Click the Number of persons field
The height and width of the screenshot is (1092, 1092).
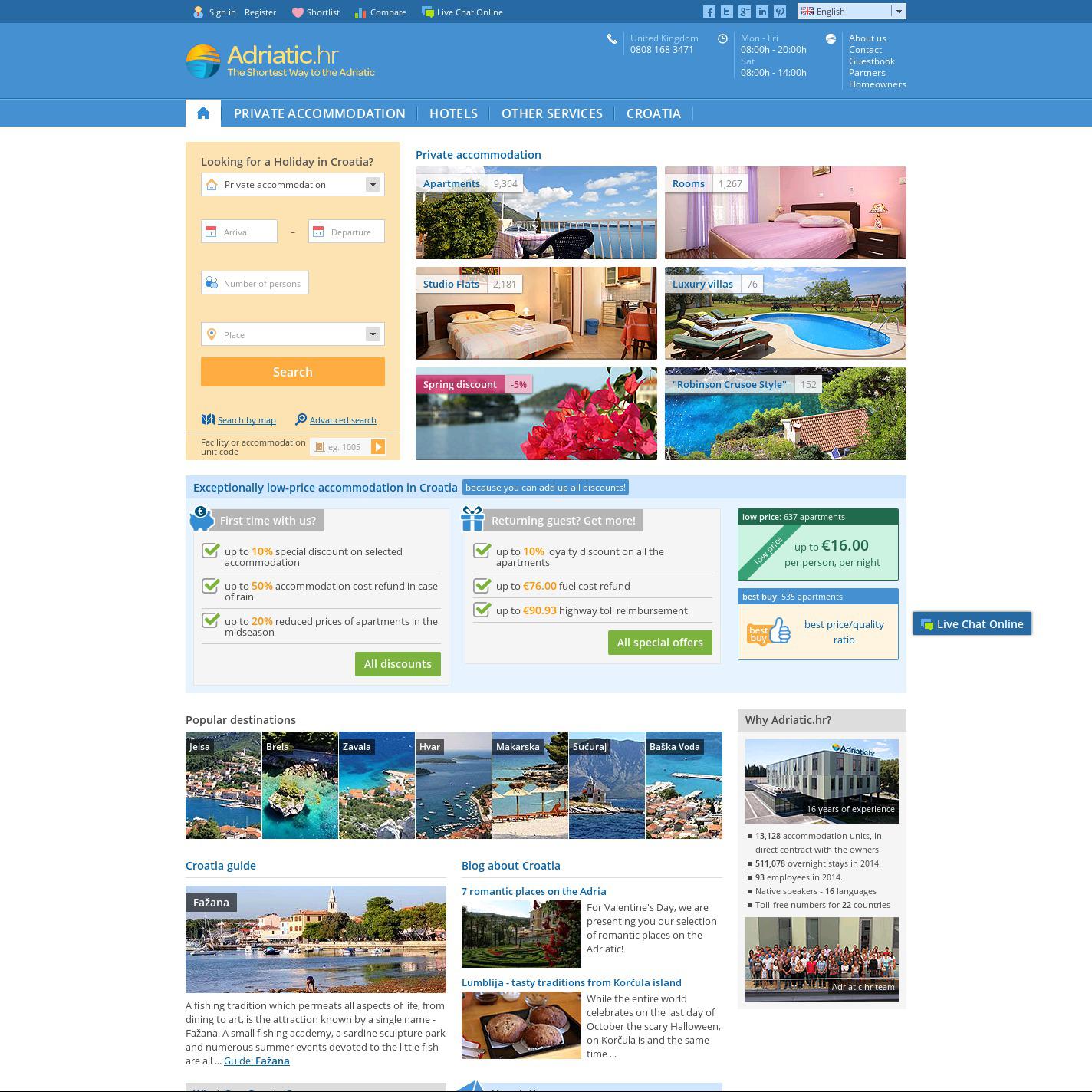(x=255, y=283)
